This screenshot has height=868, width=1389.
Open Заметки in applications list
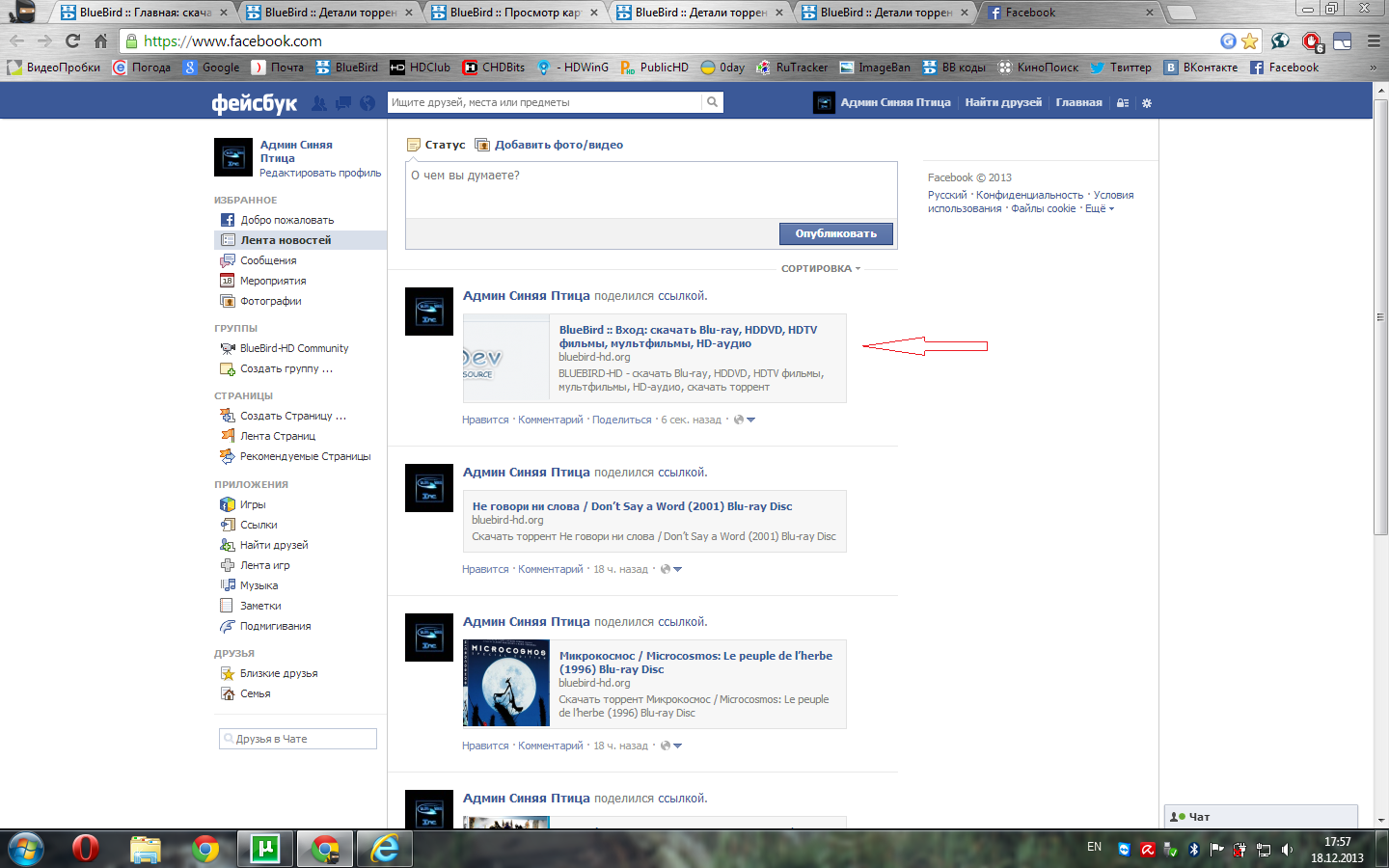click(260, 606)
